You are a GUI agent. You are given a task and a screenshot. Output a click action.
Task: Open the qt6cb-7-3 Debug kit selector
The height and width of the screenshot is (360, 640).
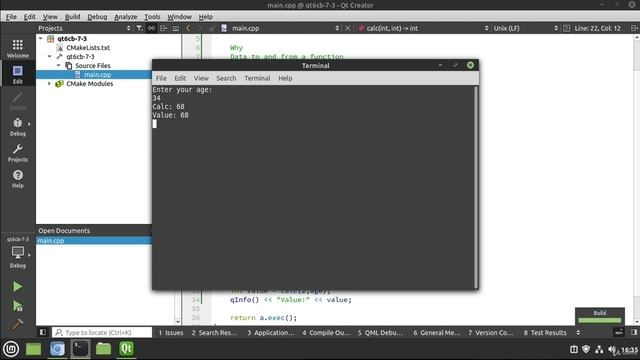coord(18,253)
